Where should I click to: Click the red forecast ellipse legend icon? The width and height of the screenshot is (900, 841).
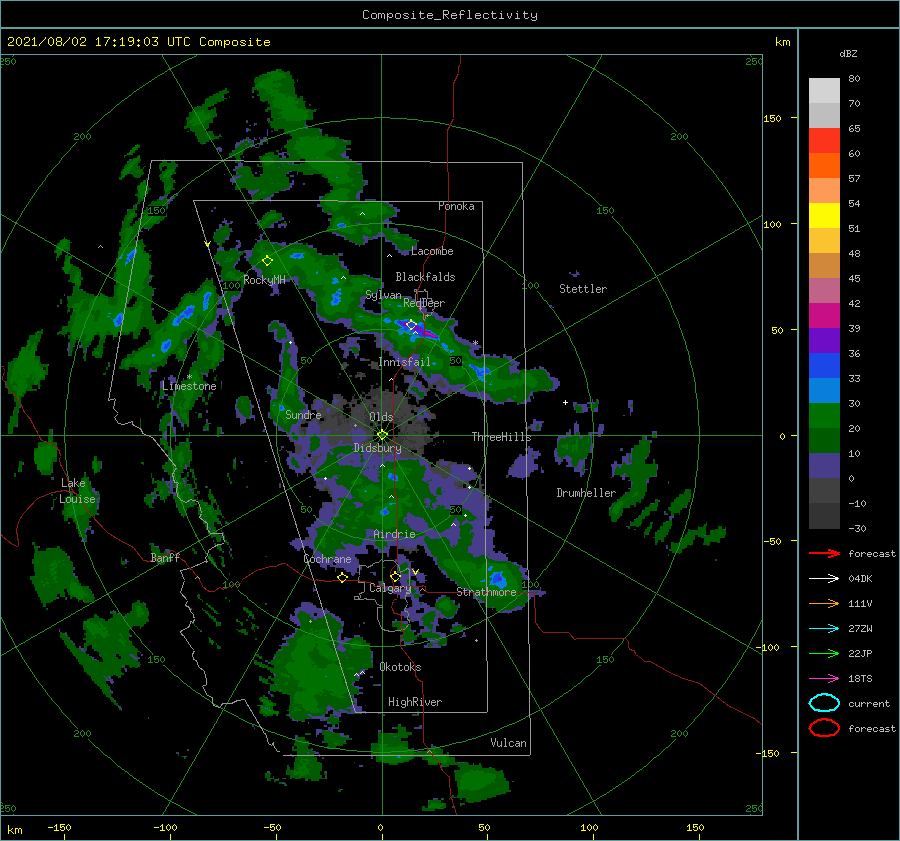pyautogui.click(x=824, y=728)
